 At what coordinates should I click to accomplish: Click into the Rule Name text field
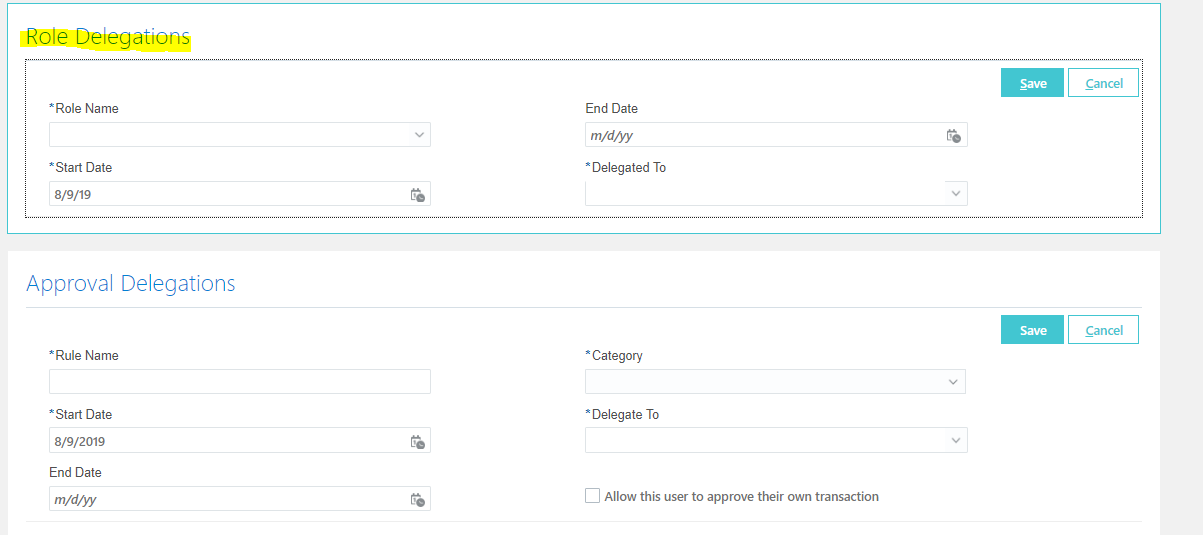(239, 381)
